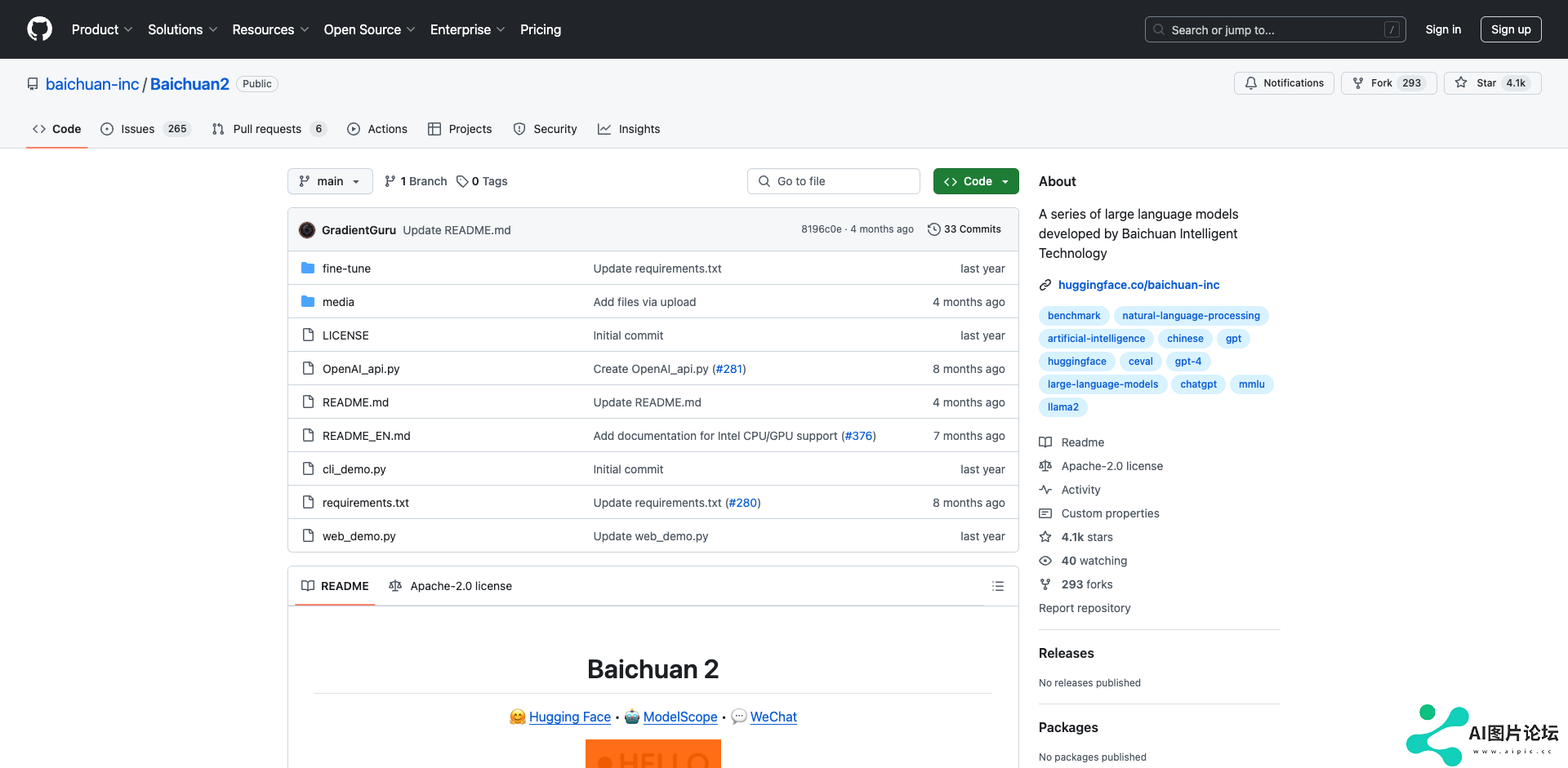Click the GitHub logo icon
This screenshot has height=768, width=1568.
(39, 29)
